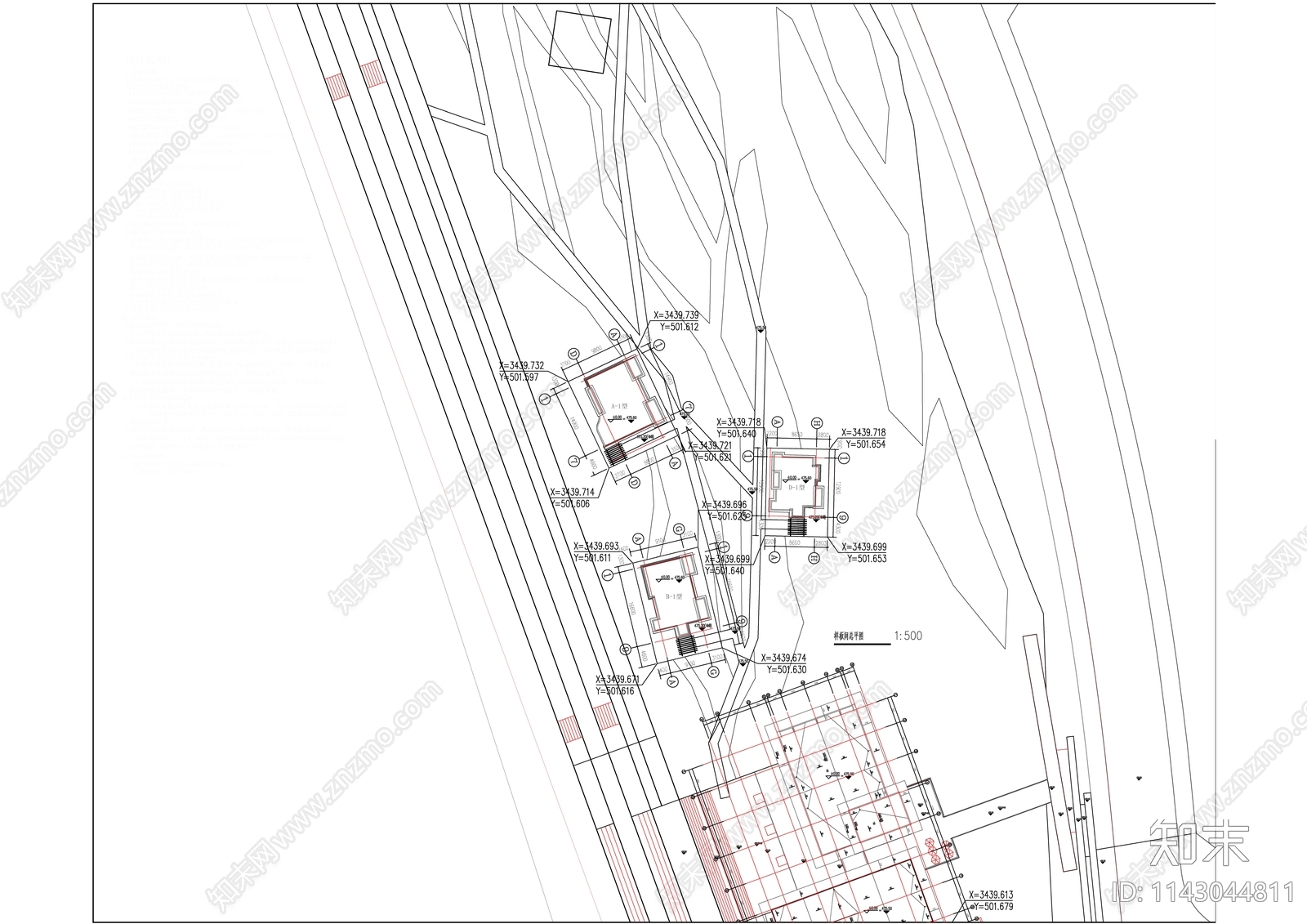Viewport: 1307px width, 924px height.
Task: Click the stair symbol of building D-1
Action: click(x=797, y=526)
